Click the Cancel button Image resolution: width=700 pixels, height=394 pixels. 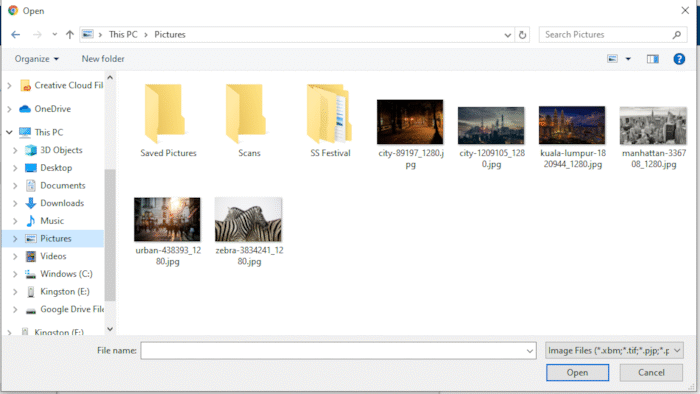coord(651,373)
